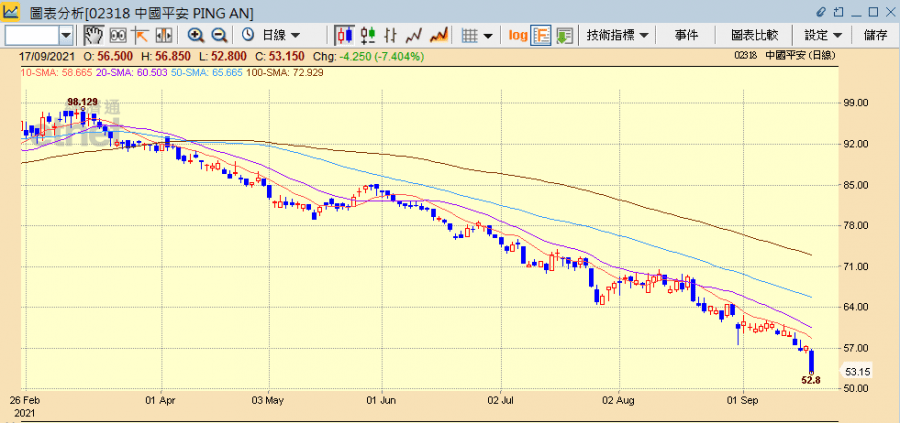Click the binoculars view icon
This screenshot has height=423, width=900.
coord(118,35)
